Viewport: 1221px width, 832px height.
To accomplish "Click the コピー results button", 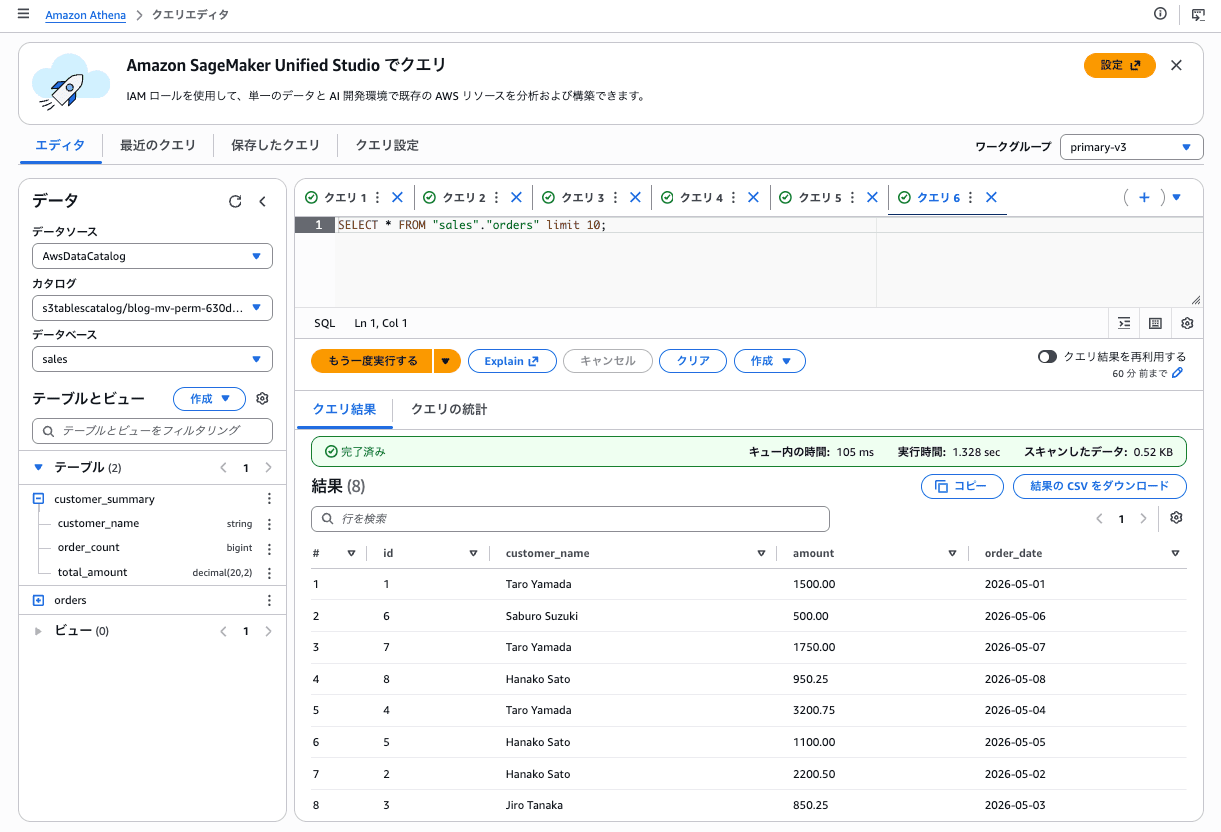I will coord(961,486).
